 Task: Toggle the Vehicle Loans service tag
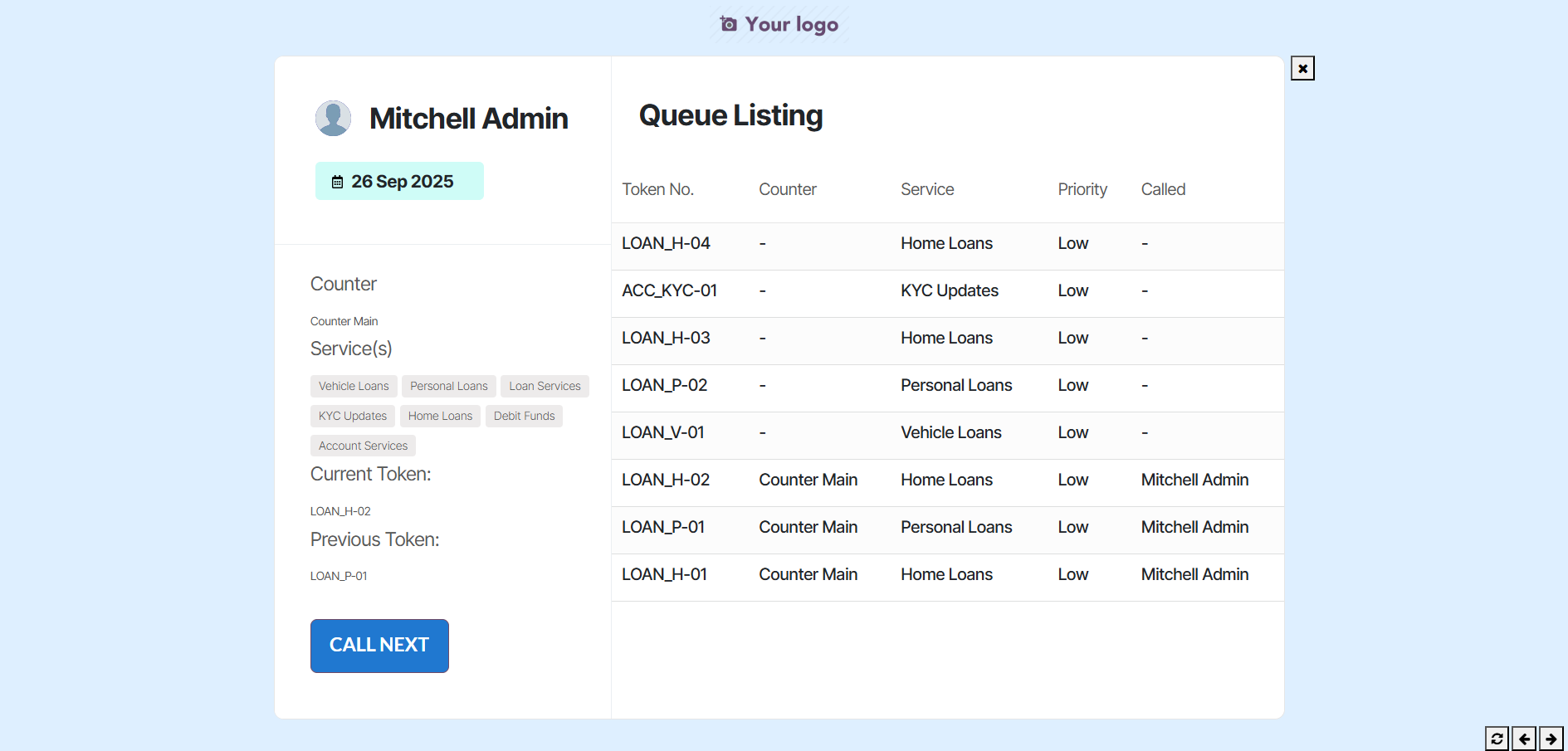(x=353, y=386)
